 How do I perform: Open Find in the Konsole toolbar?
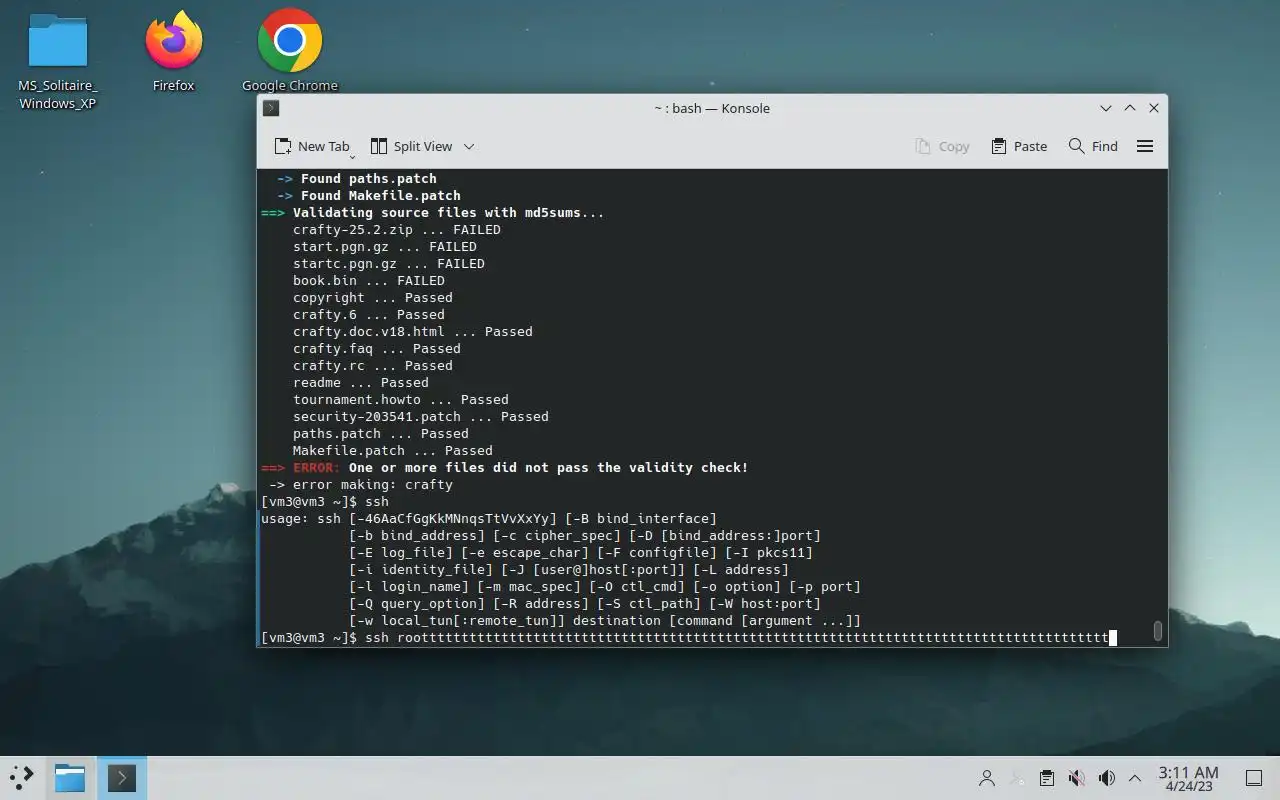click(1093, 146)
